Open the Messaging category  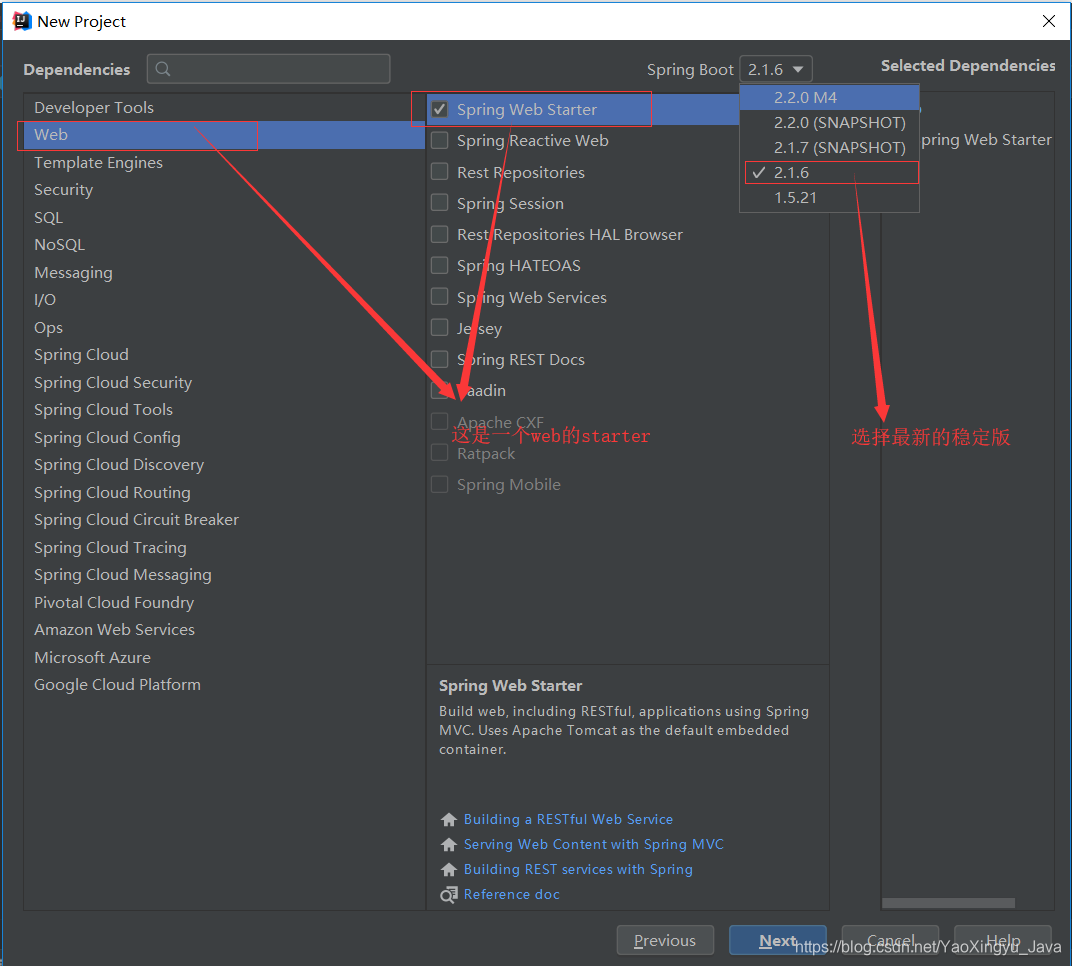click(x=224, y=272)
